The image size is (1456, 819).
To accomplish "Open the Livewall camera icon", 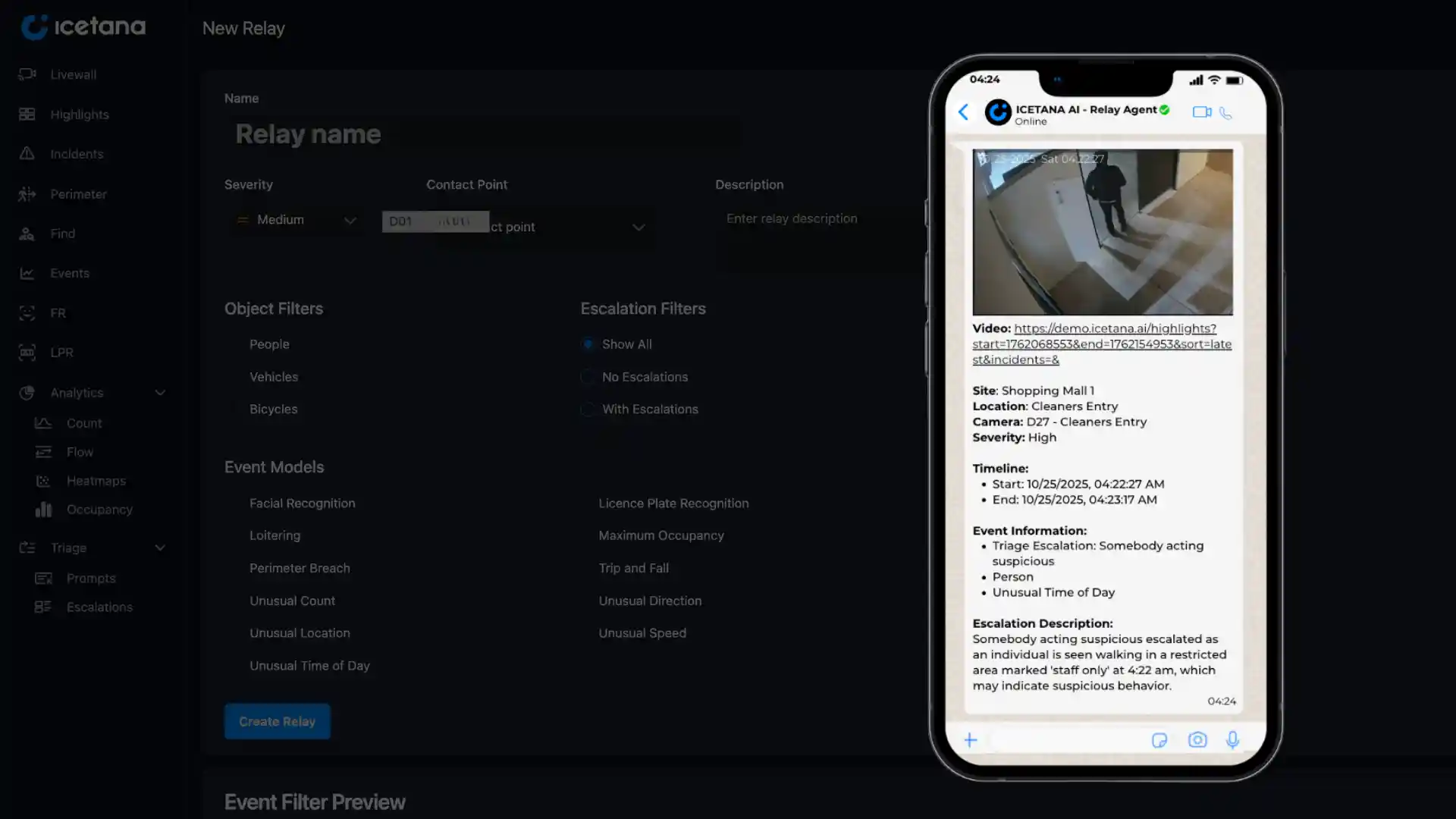I will coord(27,74).
